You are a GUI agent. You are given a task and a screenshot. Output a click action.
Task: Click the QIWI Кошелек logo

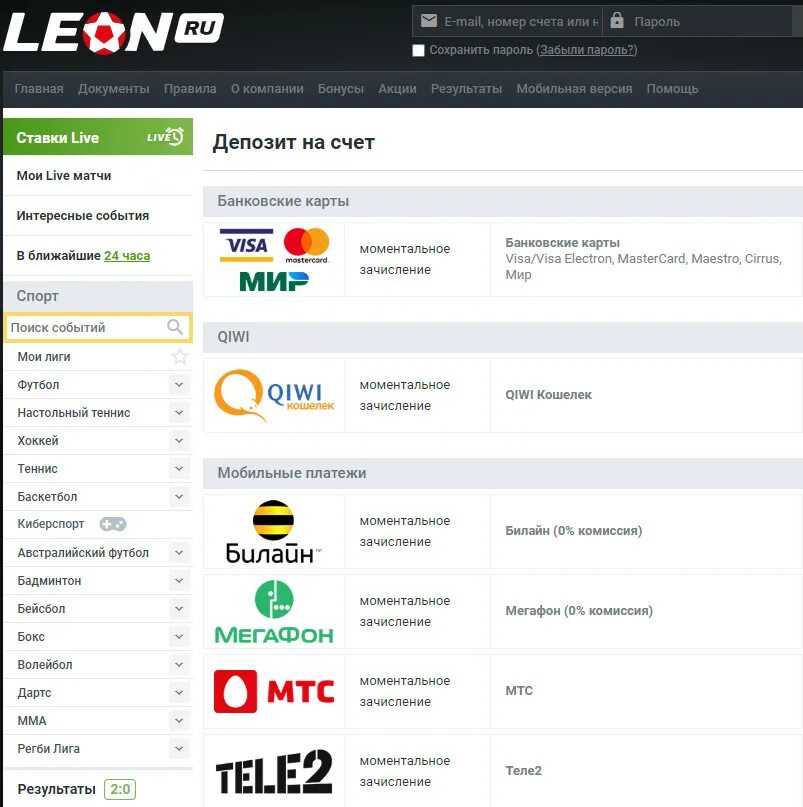274,395
